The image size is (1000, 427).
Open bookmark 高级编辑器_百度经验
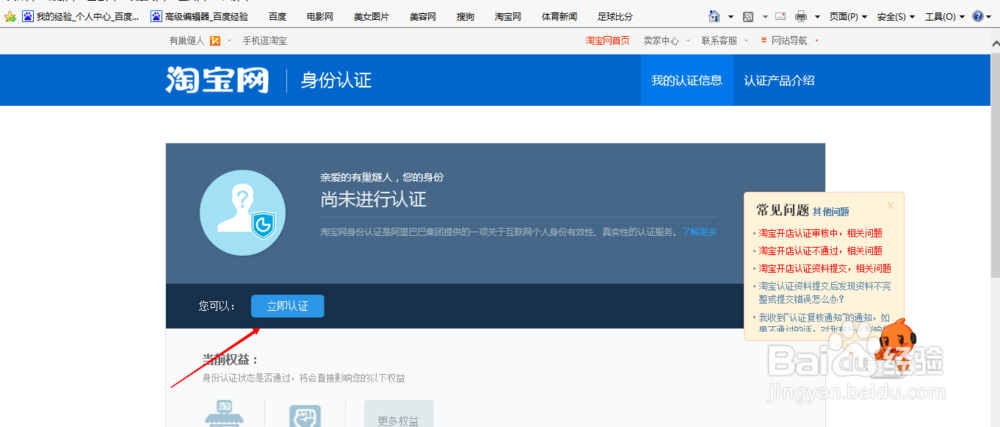click(x=200, y=17)
